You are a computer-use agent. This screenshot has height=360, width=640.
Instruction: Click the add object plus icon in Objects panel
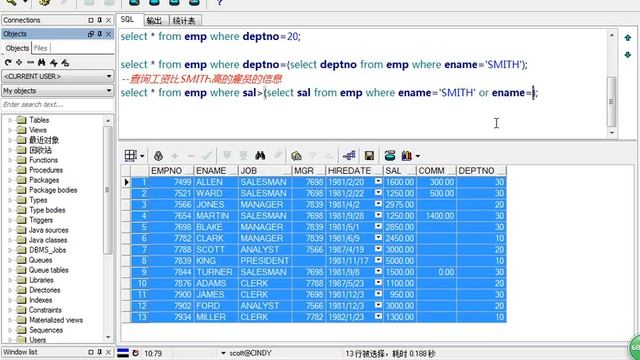(19, 62)
